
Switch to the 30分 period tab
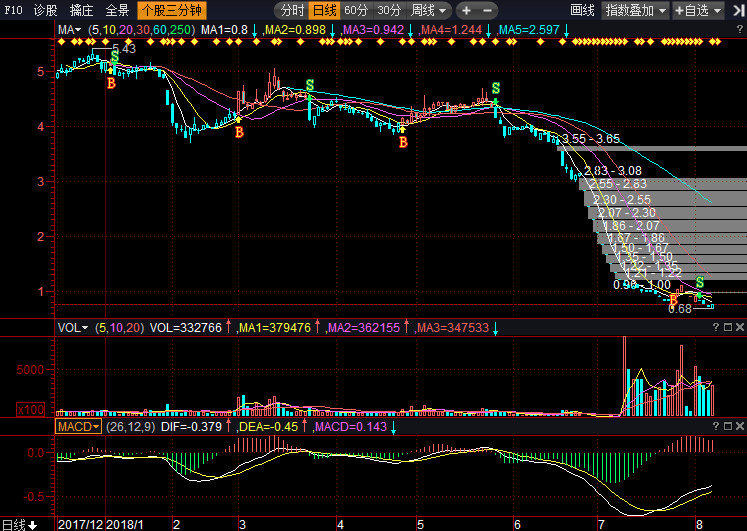389,10
